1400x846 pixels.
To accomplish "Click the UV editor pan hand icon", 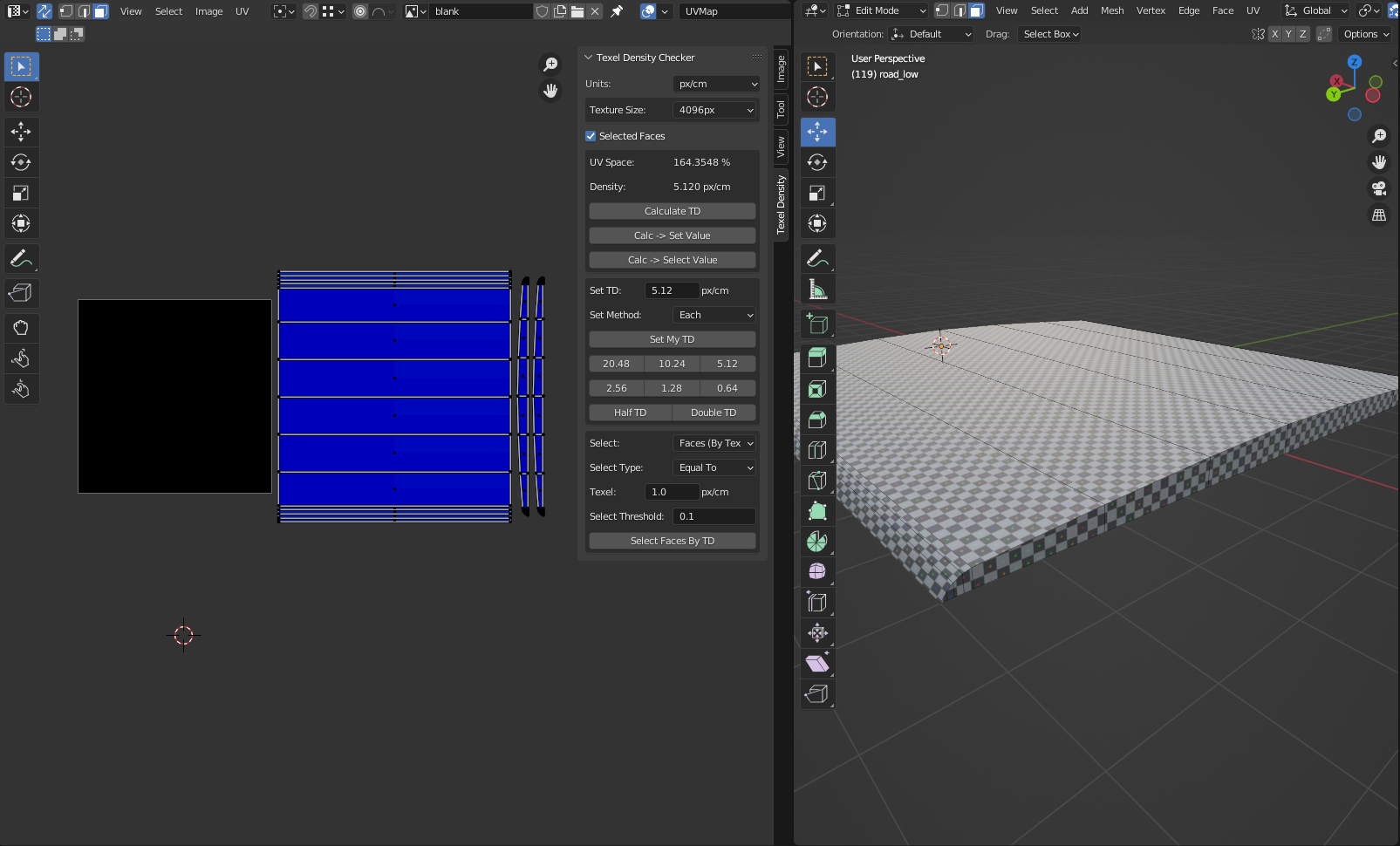I will click(550, 91).
